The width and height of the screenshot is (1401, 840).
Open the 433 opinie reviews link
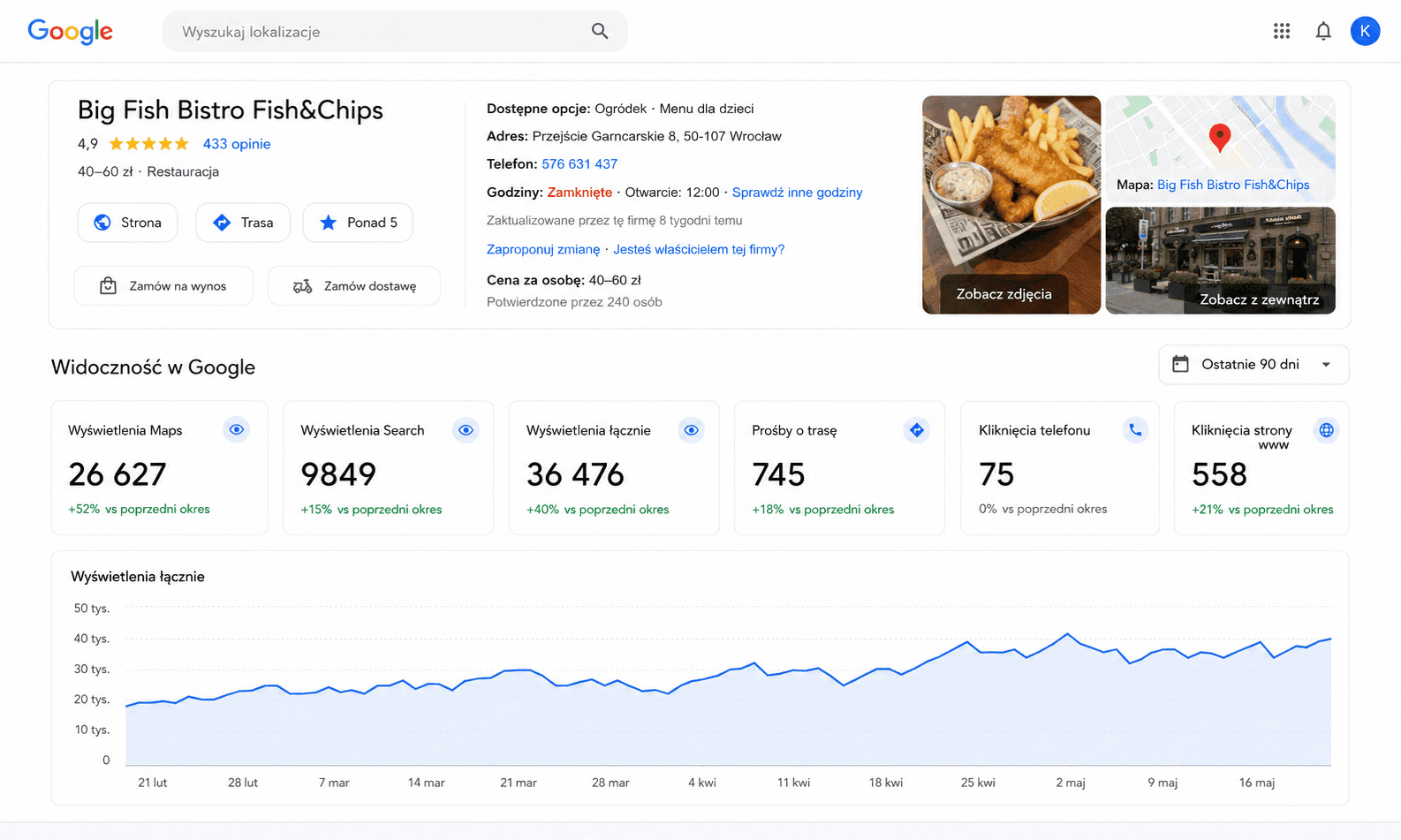click(x=237, y=144)
